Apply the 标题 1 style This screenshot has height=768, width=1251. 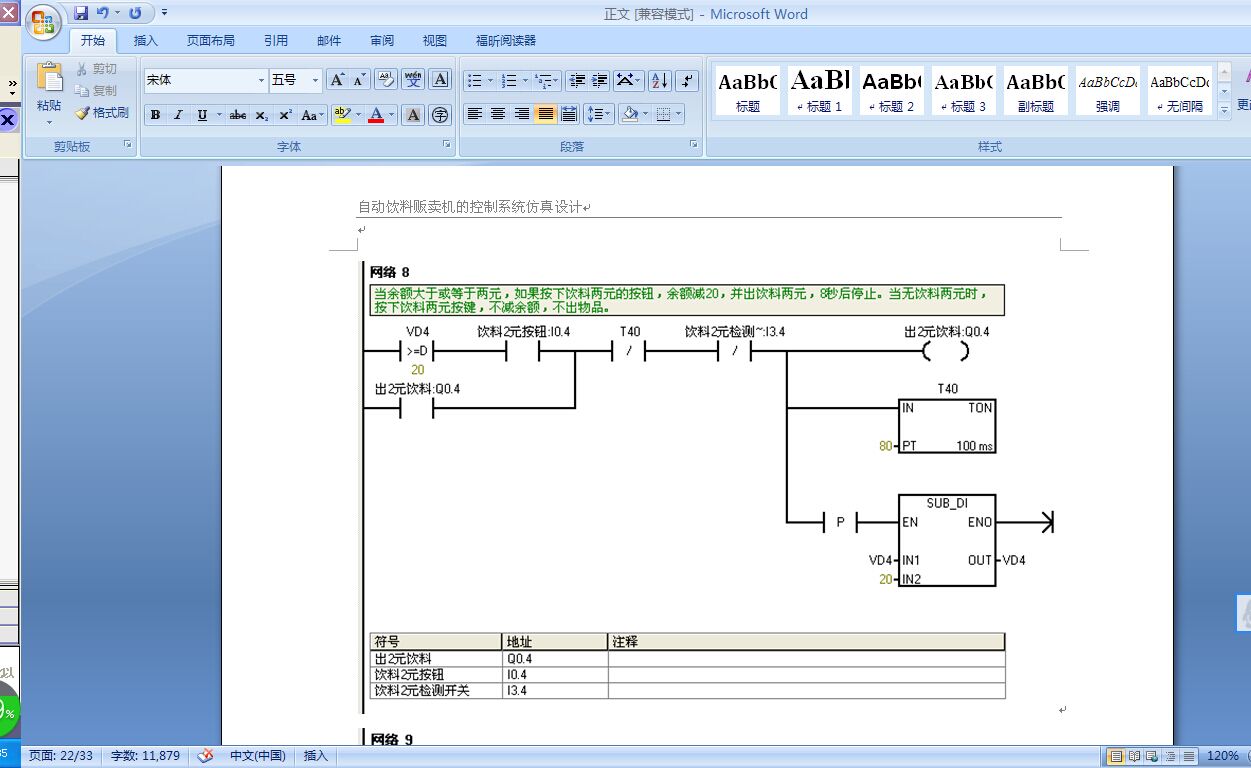point(819,91)
